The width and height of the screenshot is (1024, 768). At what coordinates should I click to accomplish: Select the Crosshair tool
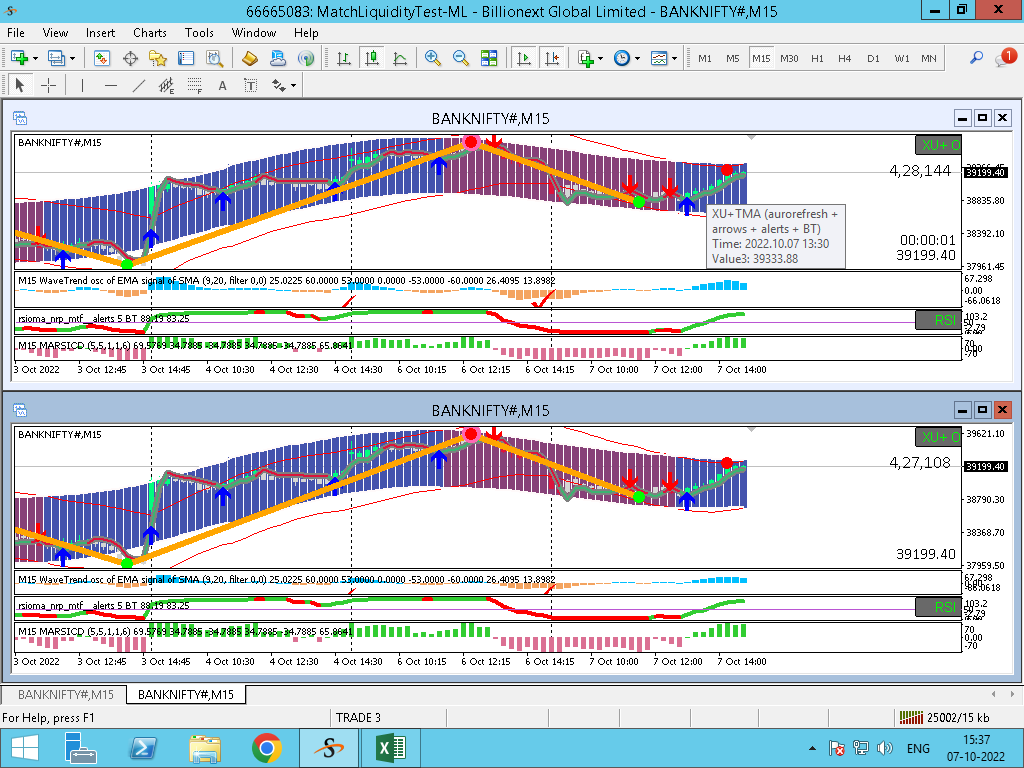pos(48,85)
